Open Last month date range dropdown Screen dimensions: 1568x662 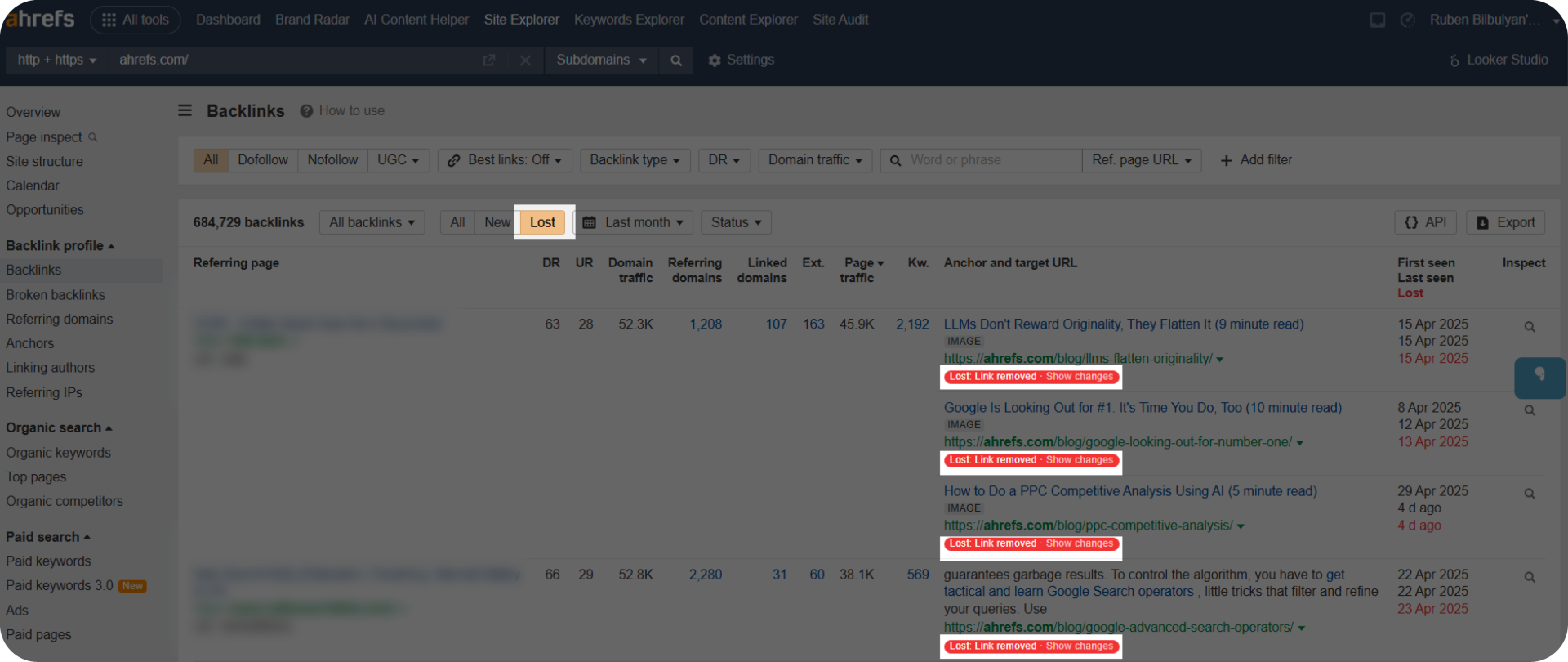(634, 222)
